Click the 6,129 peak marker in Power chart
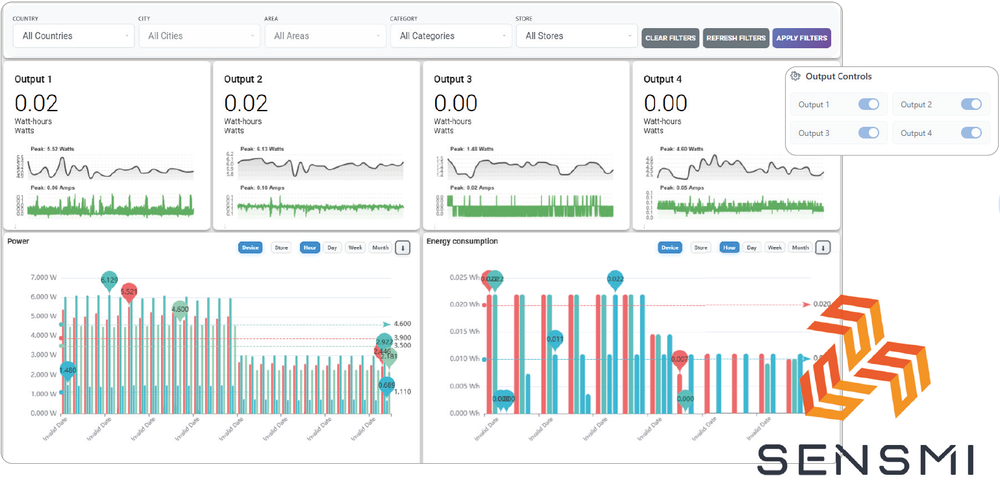This screenshot has height=488, width=1000. (109, 281)
